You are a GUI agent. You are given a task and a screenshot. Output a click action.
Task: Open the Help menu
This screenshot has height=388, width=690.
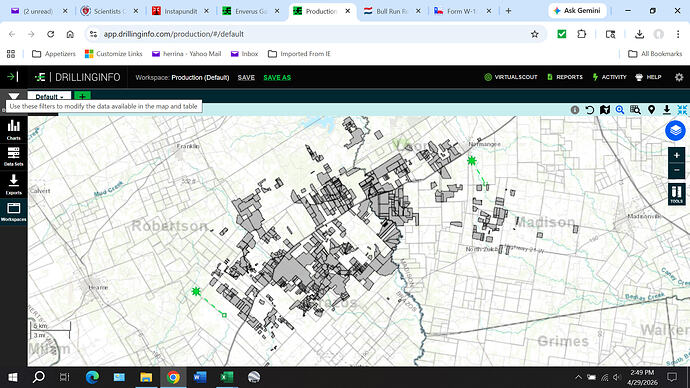(648, 77)
